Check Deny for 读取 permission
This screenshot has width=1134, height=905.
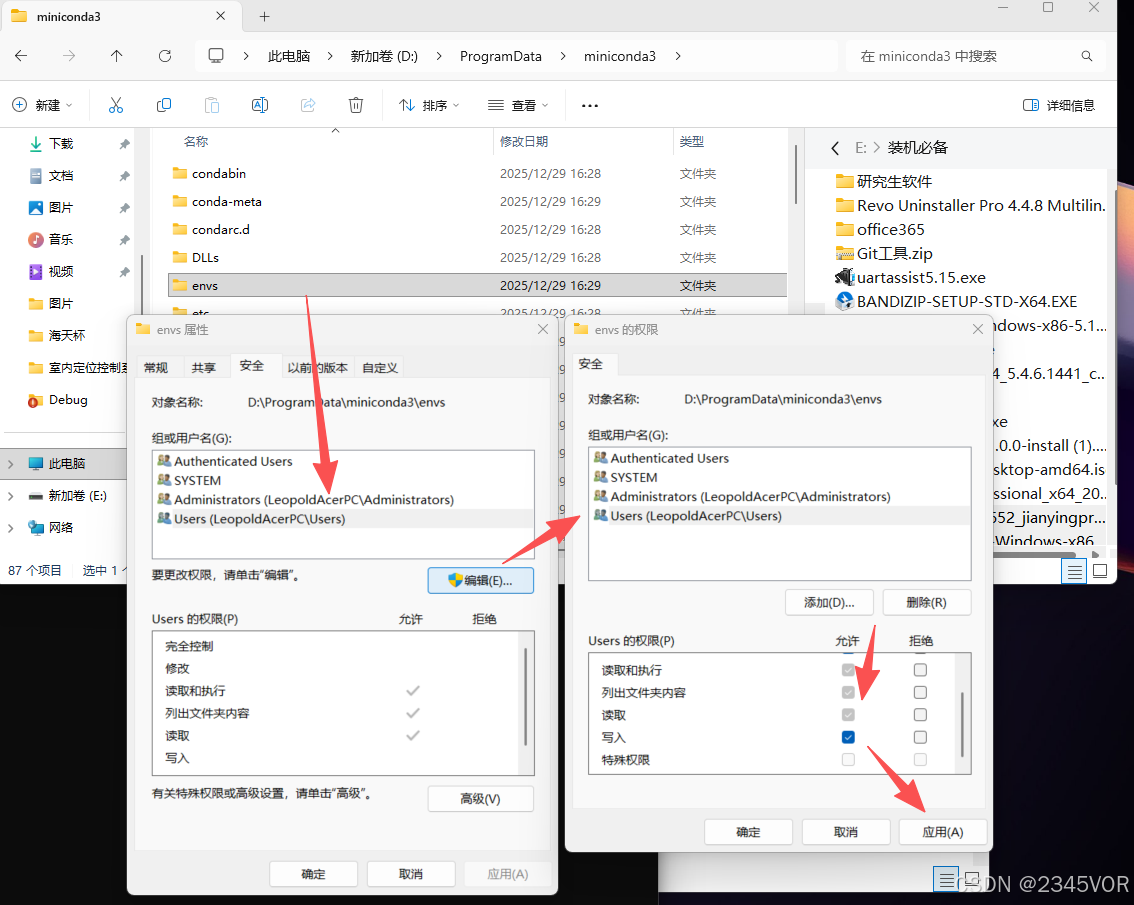920,715
